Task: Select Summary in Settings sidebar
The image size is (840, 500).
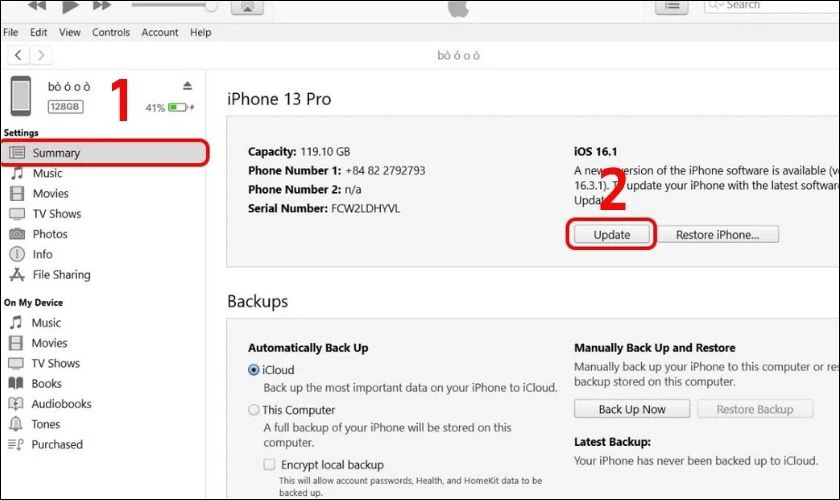Action: pos(104,153)
